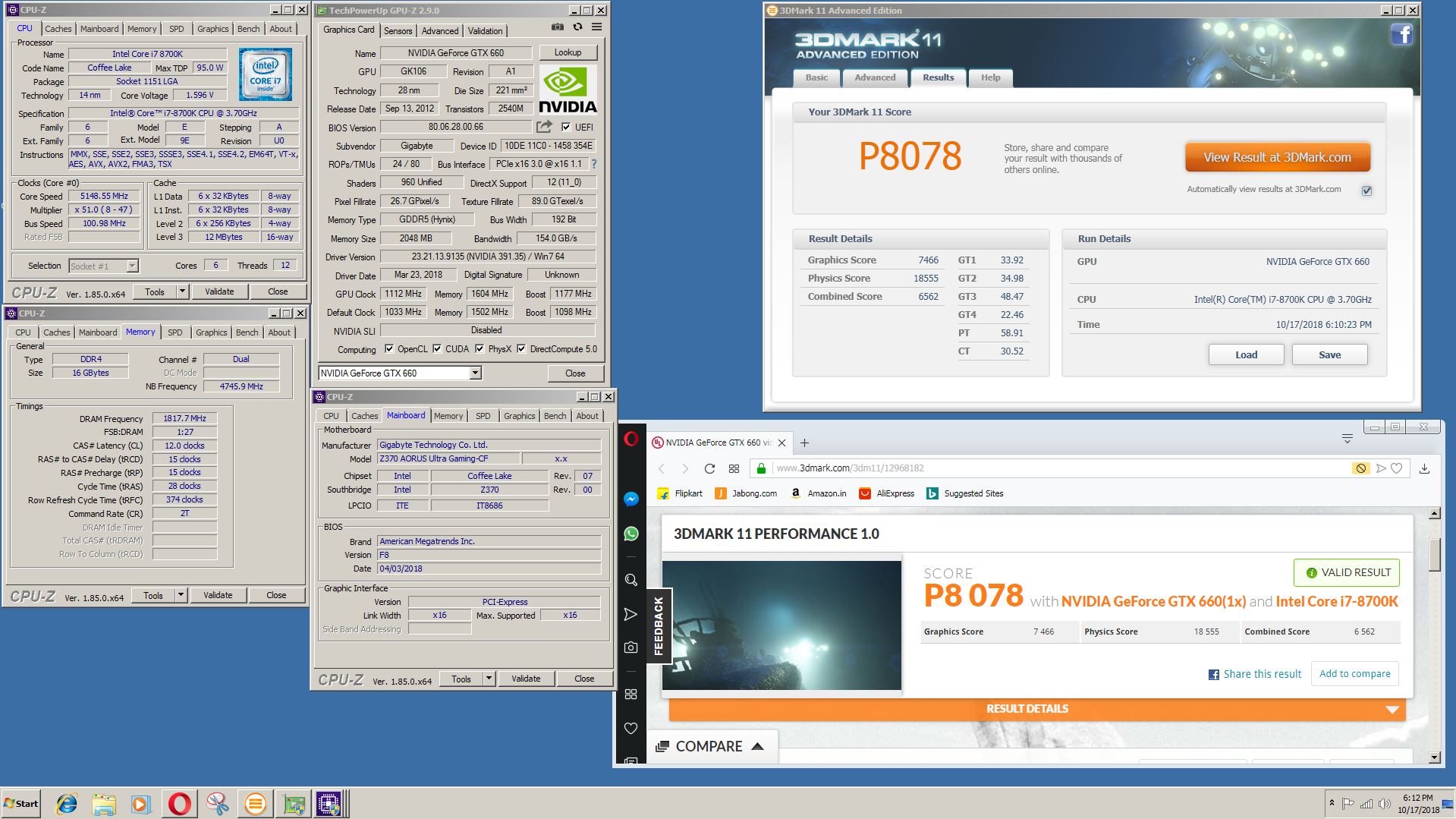Expand Tools dropdown arrow in top CPU-Z window
1456x819 pixels.
click(182, 291)
